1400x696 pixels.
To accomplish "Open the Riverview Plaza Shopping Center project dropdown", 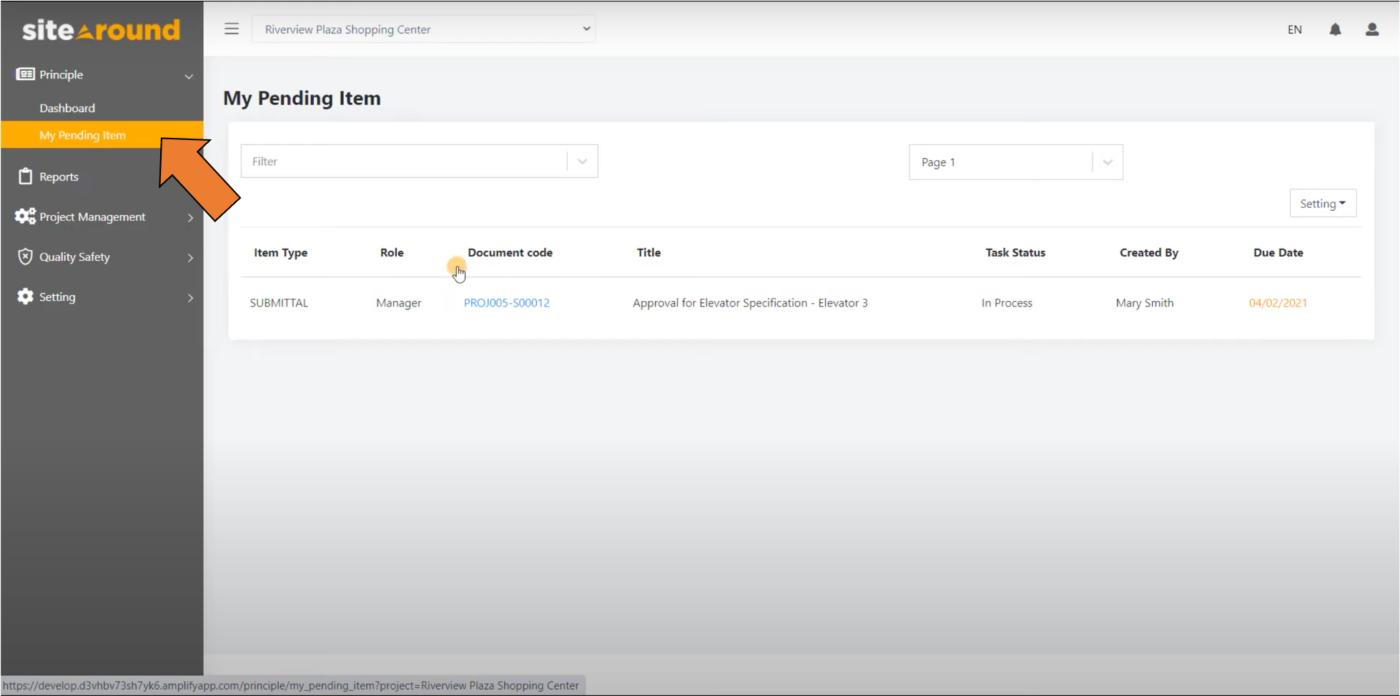I will pos(423,29).
